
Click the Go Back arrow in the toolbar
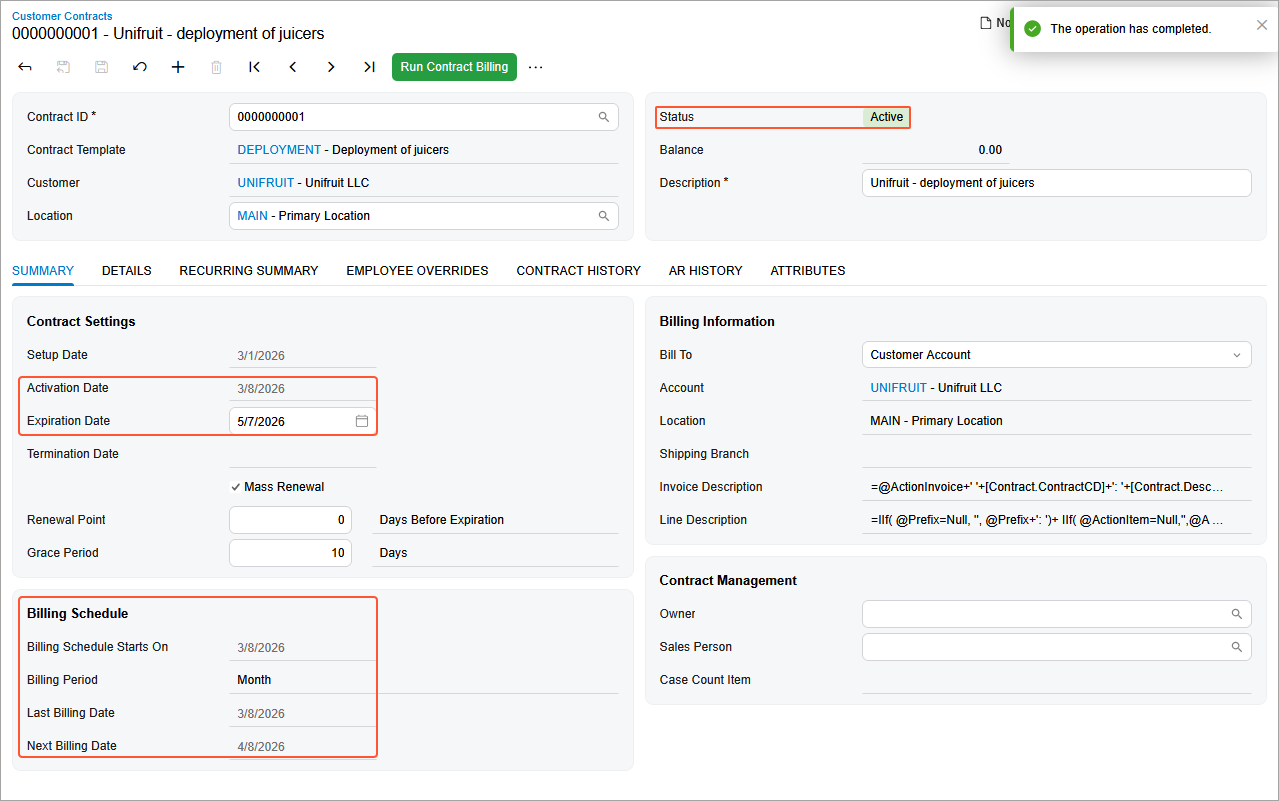[x=24, y=67]
